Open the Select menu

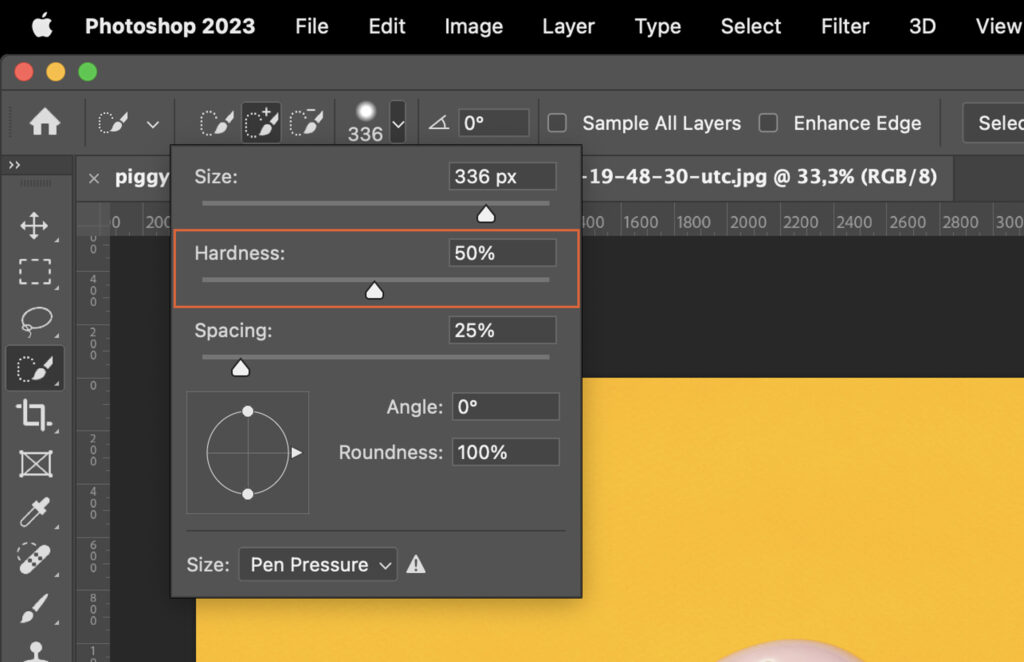pyautogui.click(x=750, y=27)
